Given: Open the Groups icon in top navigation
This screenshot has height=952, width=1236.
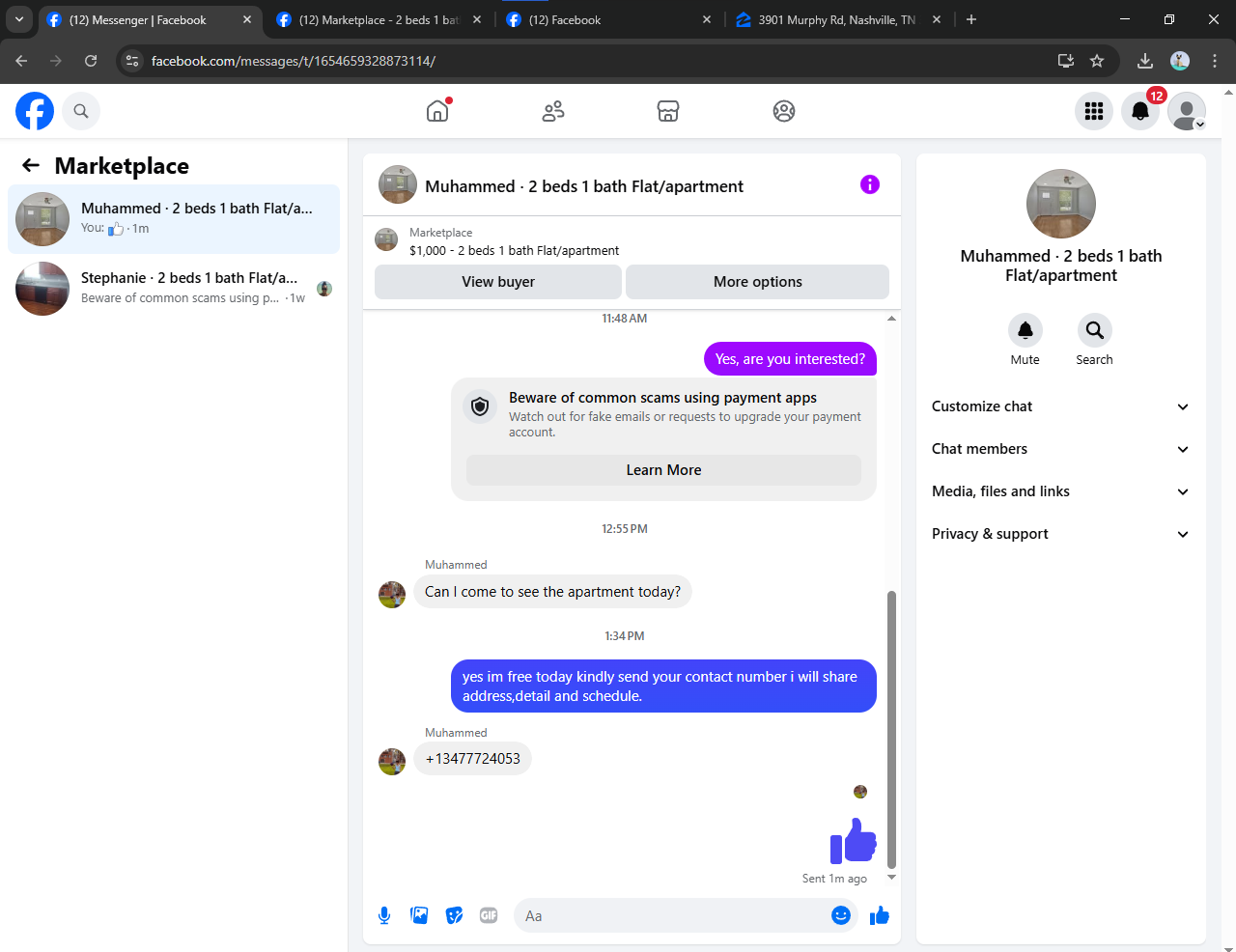Looking at the screenshot, I should pos(784,111).
